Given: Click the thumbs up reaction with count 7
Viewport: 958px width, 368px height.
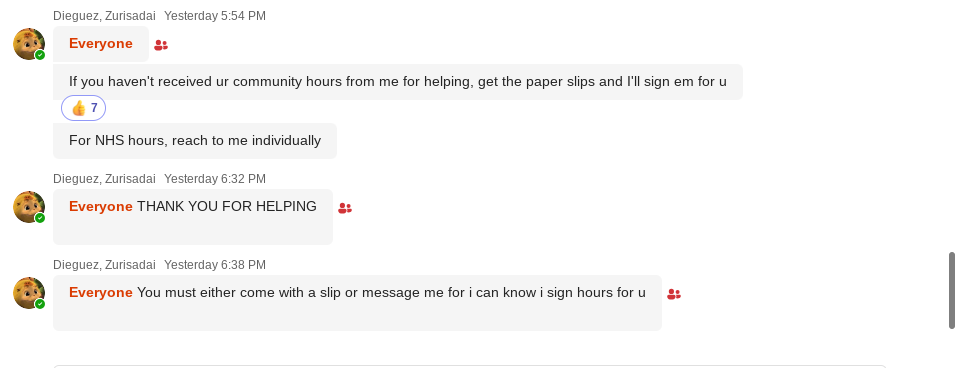Looking at the screenshot, I should 84,108.
